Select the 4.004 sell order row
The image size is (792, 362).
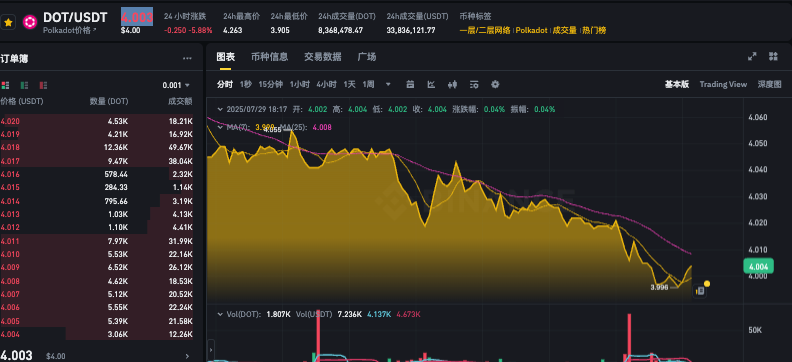96,334
